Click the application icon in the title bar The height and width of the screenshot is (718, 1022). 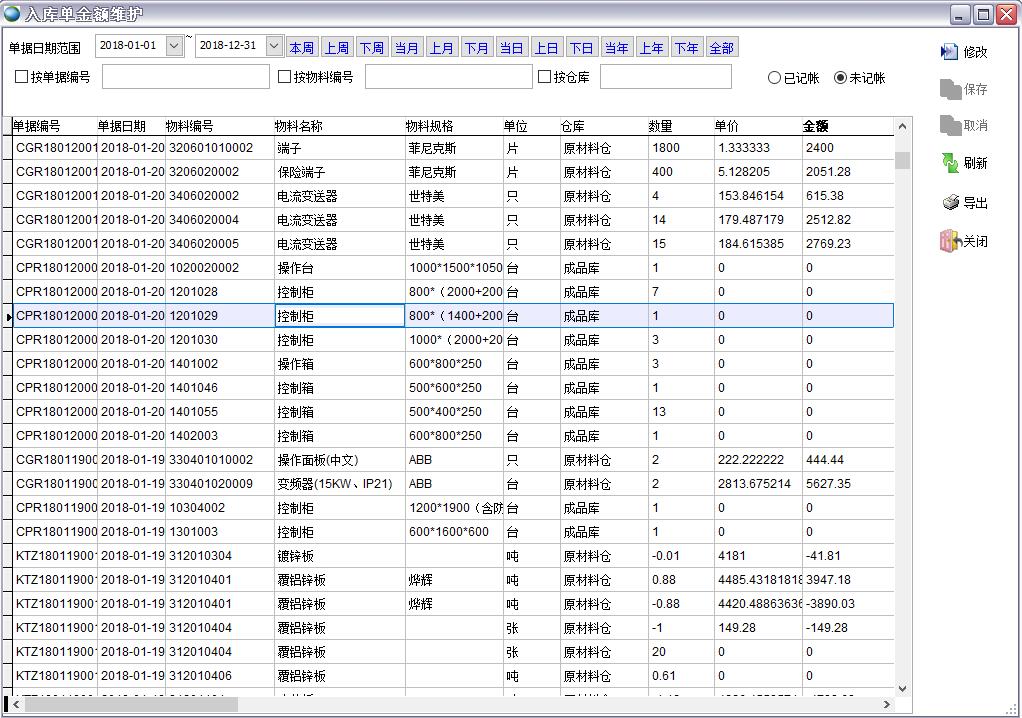coord(12,13)
